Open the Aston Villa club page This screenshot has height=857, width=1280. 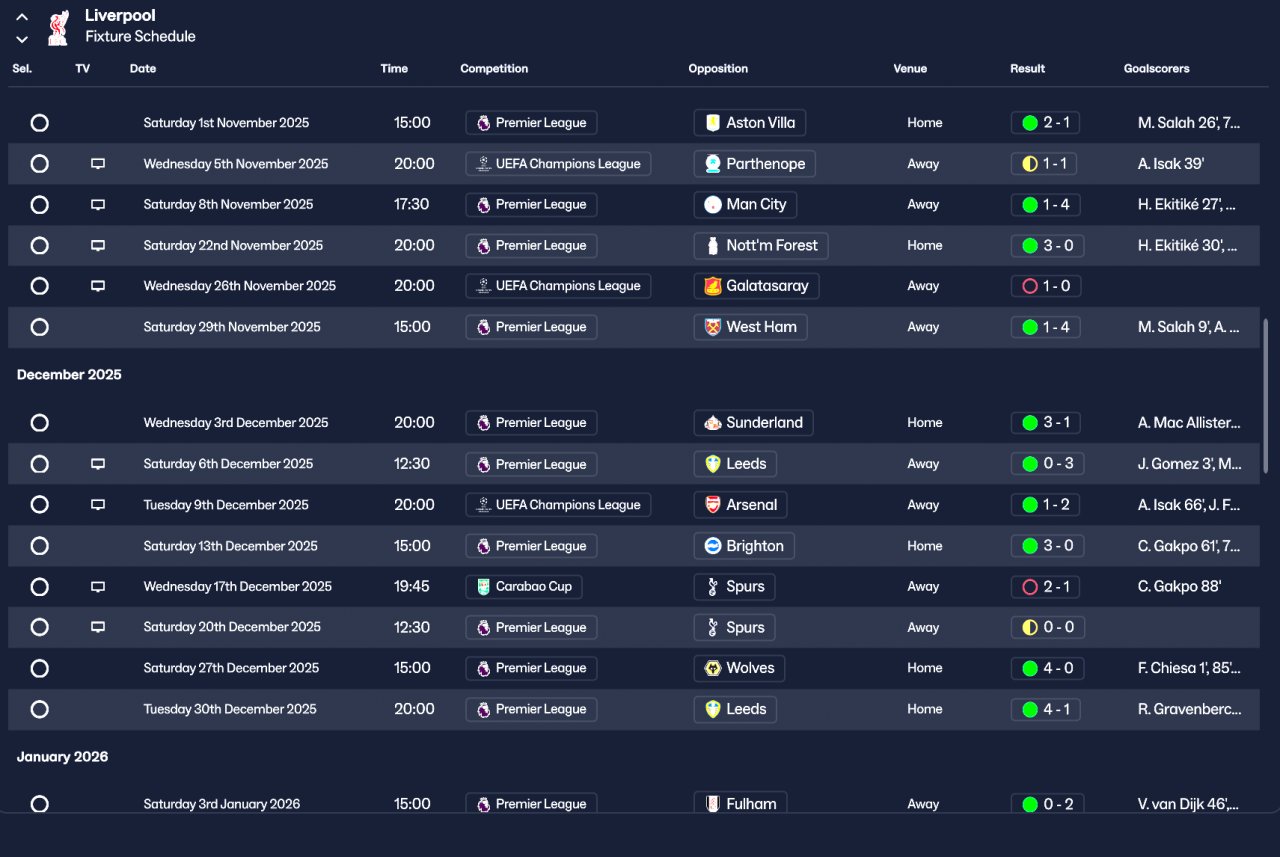[x=750, y=123]
